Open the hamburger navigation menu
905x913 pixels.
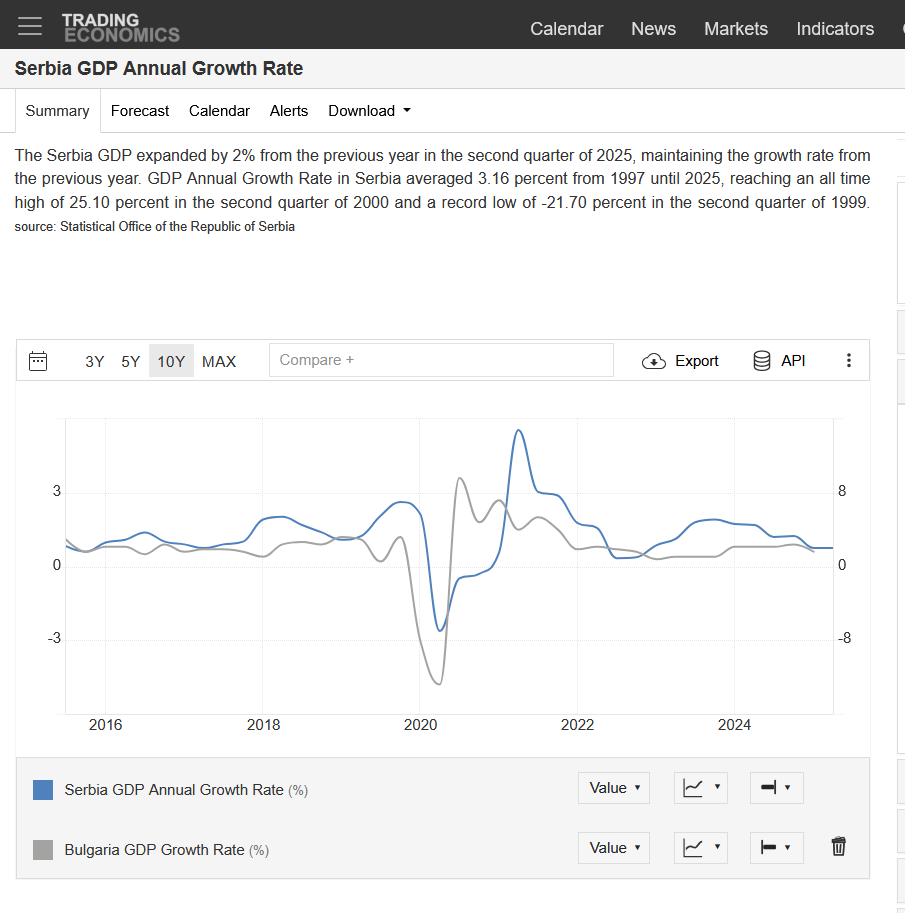[30, 26]
